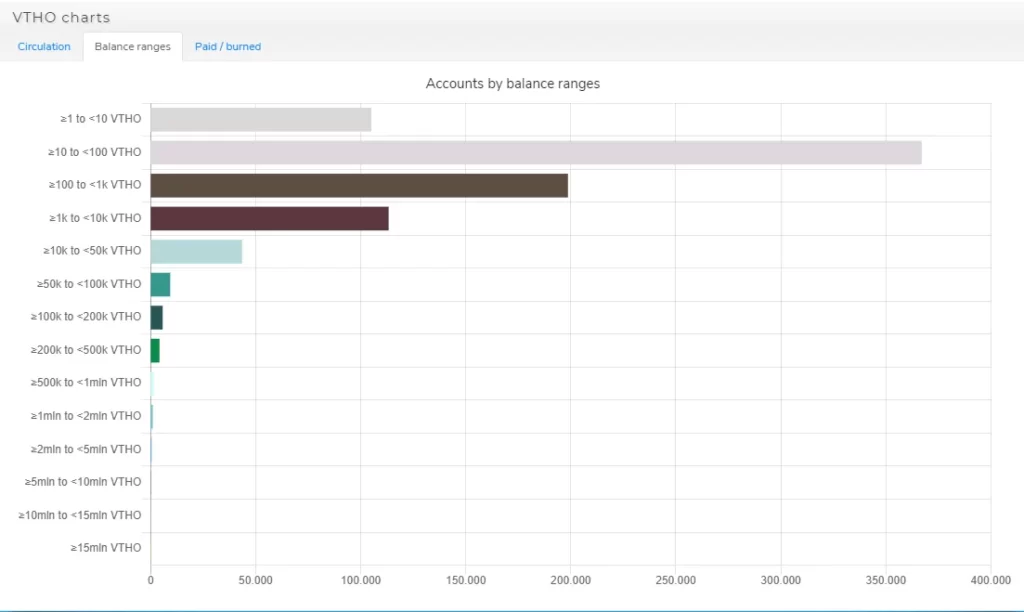Image resolution: width=1024 pixels, height=612 pixels.
Task: Click the '≥10mln to <15mln VTHO' label
Action: 80,515
